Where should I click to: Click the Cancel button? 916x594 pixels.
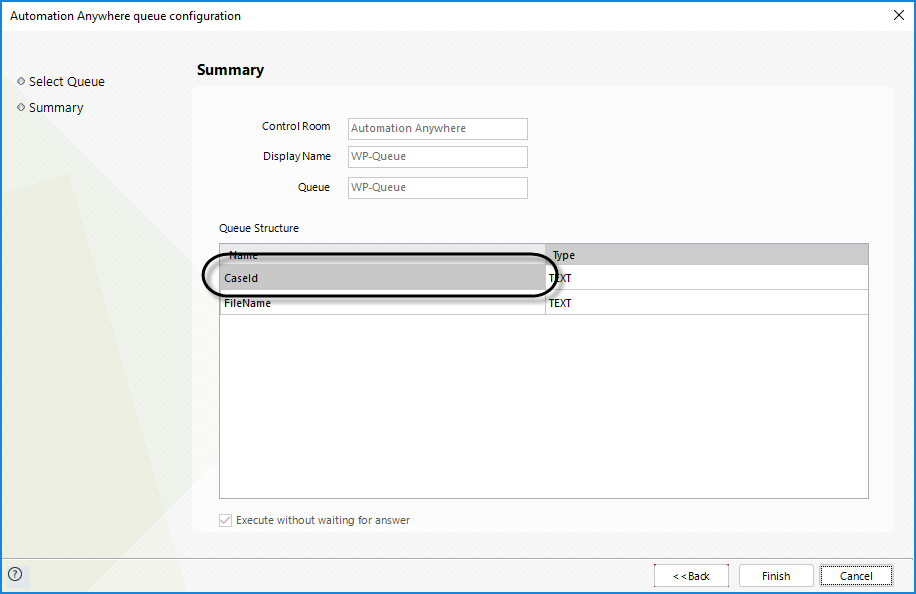pos(856,576)
